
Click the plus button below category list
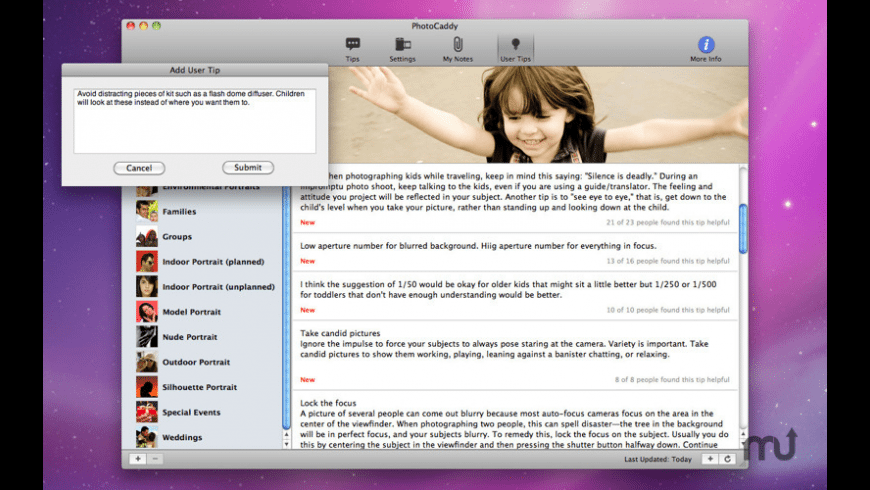[138, 459]
